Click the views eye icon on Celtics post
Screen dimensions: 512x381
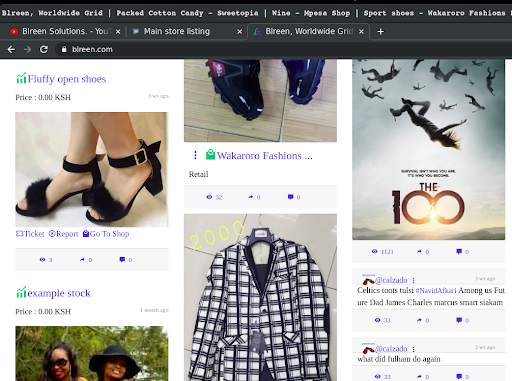coord(377,320)
